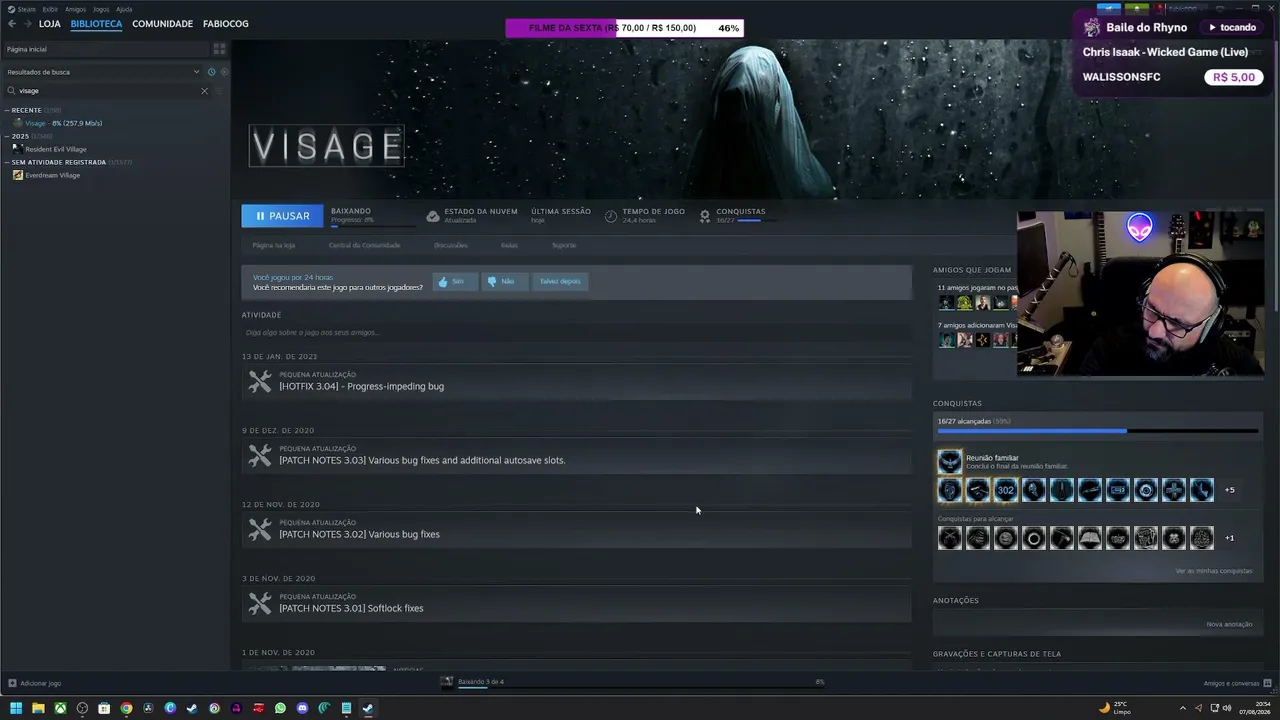Open advanced filter options beside search
The width and height of the screenshot is (1280, 720).
(219, 91)
